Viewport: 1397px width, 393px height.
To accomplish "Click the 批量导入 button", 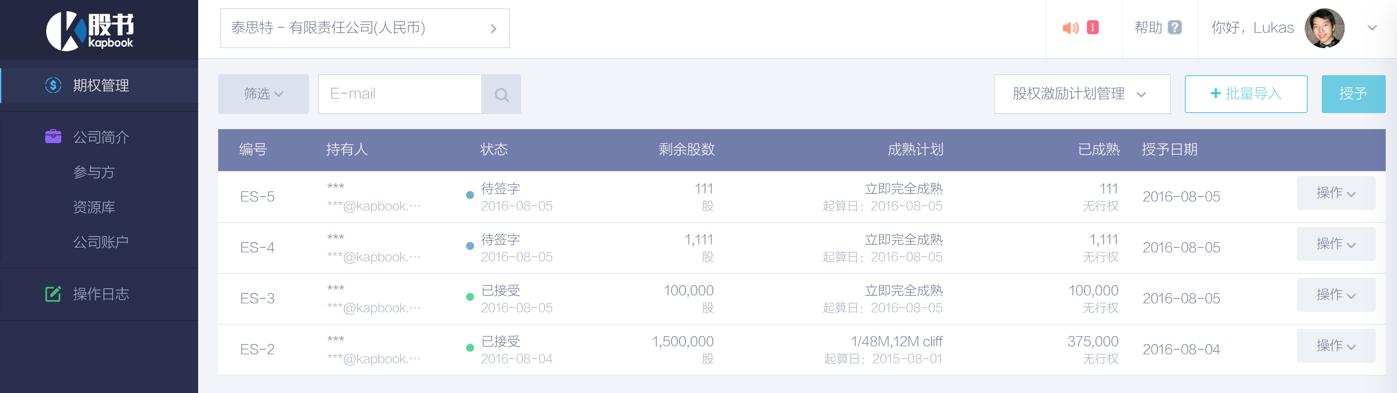I will [x=1246, y=94].
